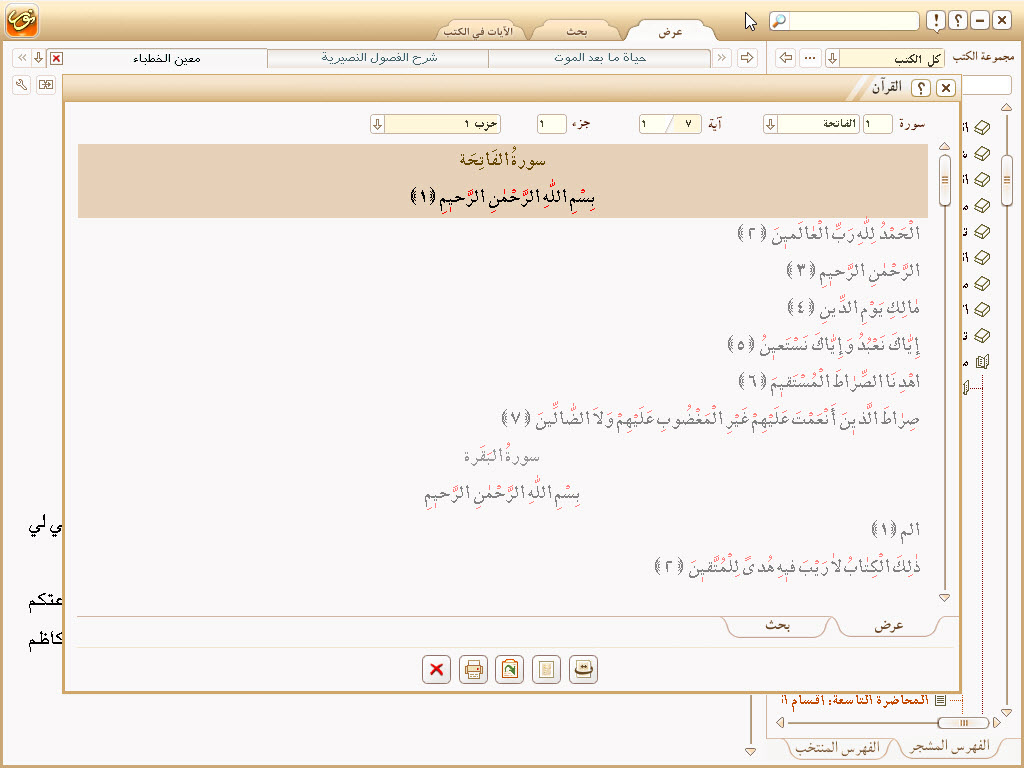
Task: Switch to the الآيات في الكتب tab
Action: click(x=478, y=31)
